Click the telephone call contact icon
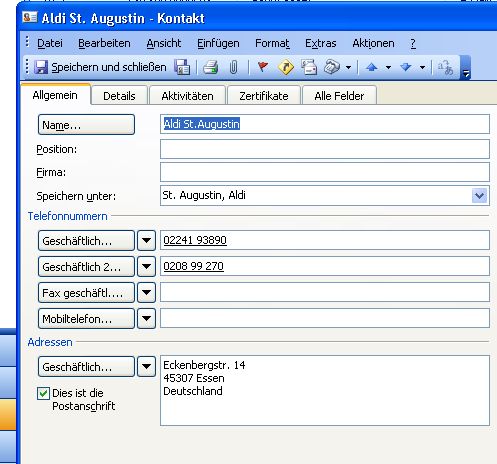Image resolution: width=497 pixels, height=464 pixels. click(332, 67)
